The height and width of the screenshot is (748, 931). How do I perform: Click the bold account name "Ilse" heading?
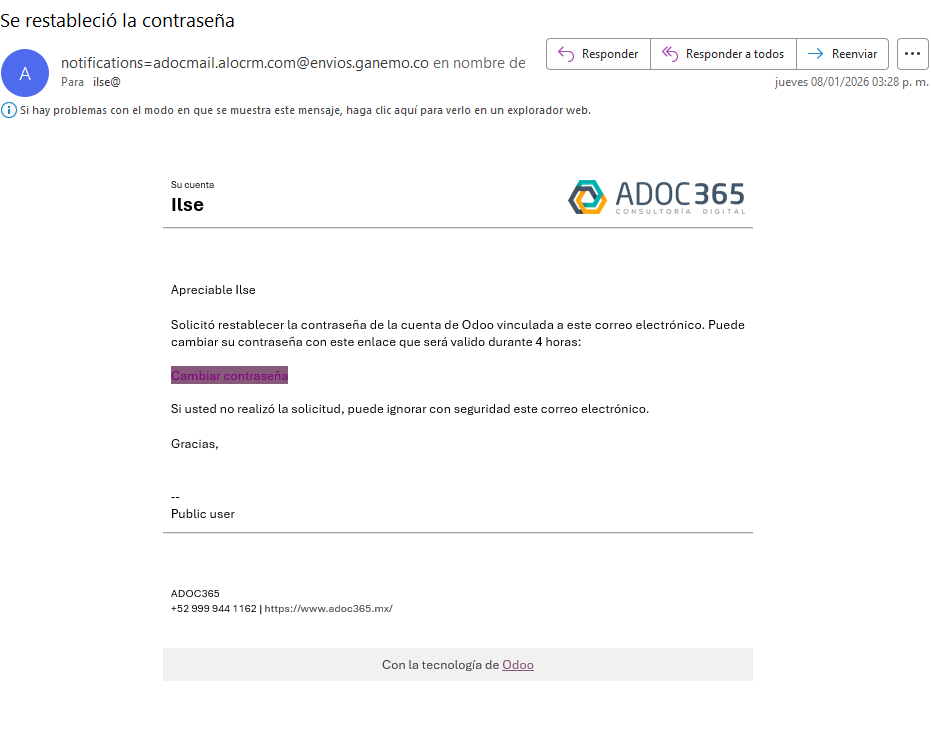coord(187,205)
